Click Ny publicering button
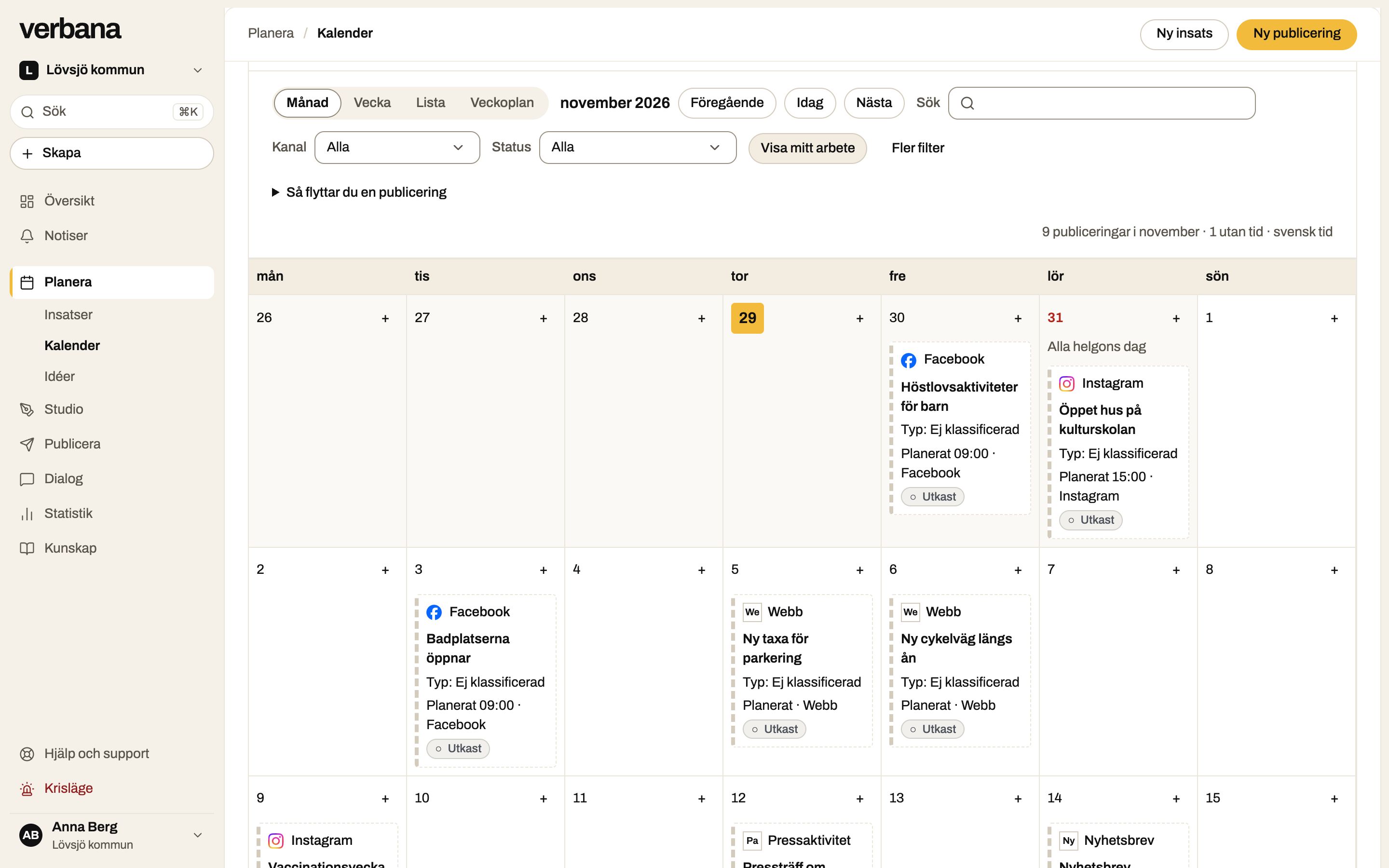This screenshot has height=868, width=1389. (x=1296, y=34)
